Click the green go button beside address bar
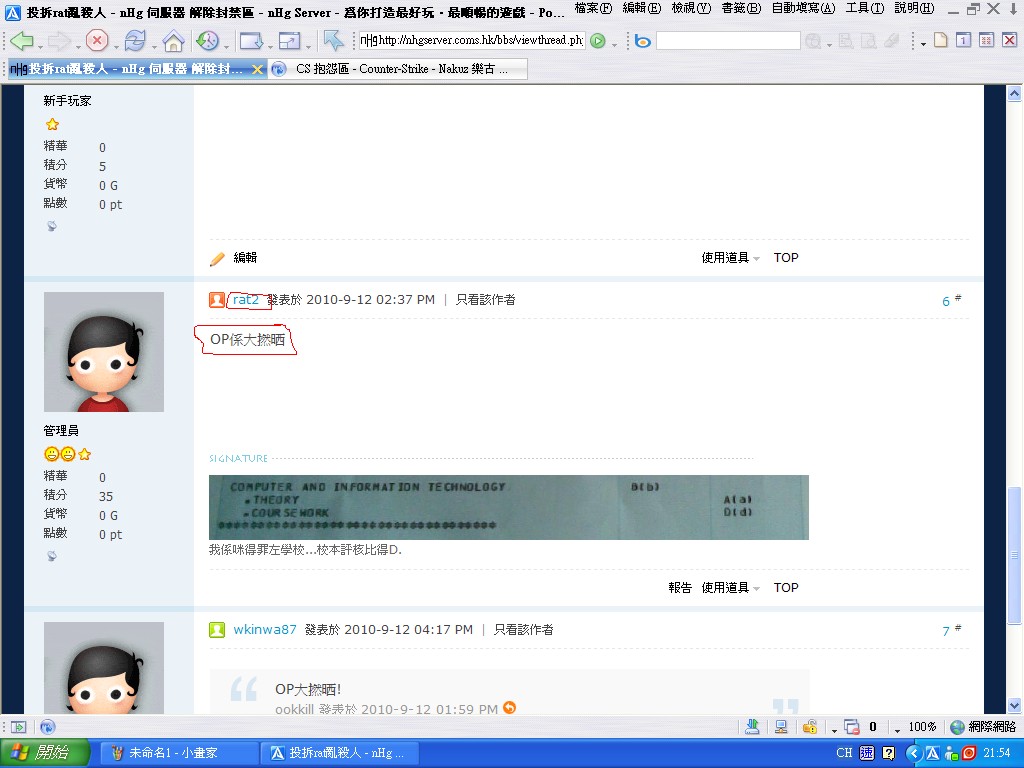The height and width of the screenshot is (768, 1024). [x=598, y=41]
